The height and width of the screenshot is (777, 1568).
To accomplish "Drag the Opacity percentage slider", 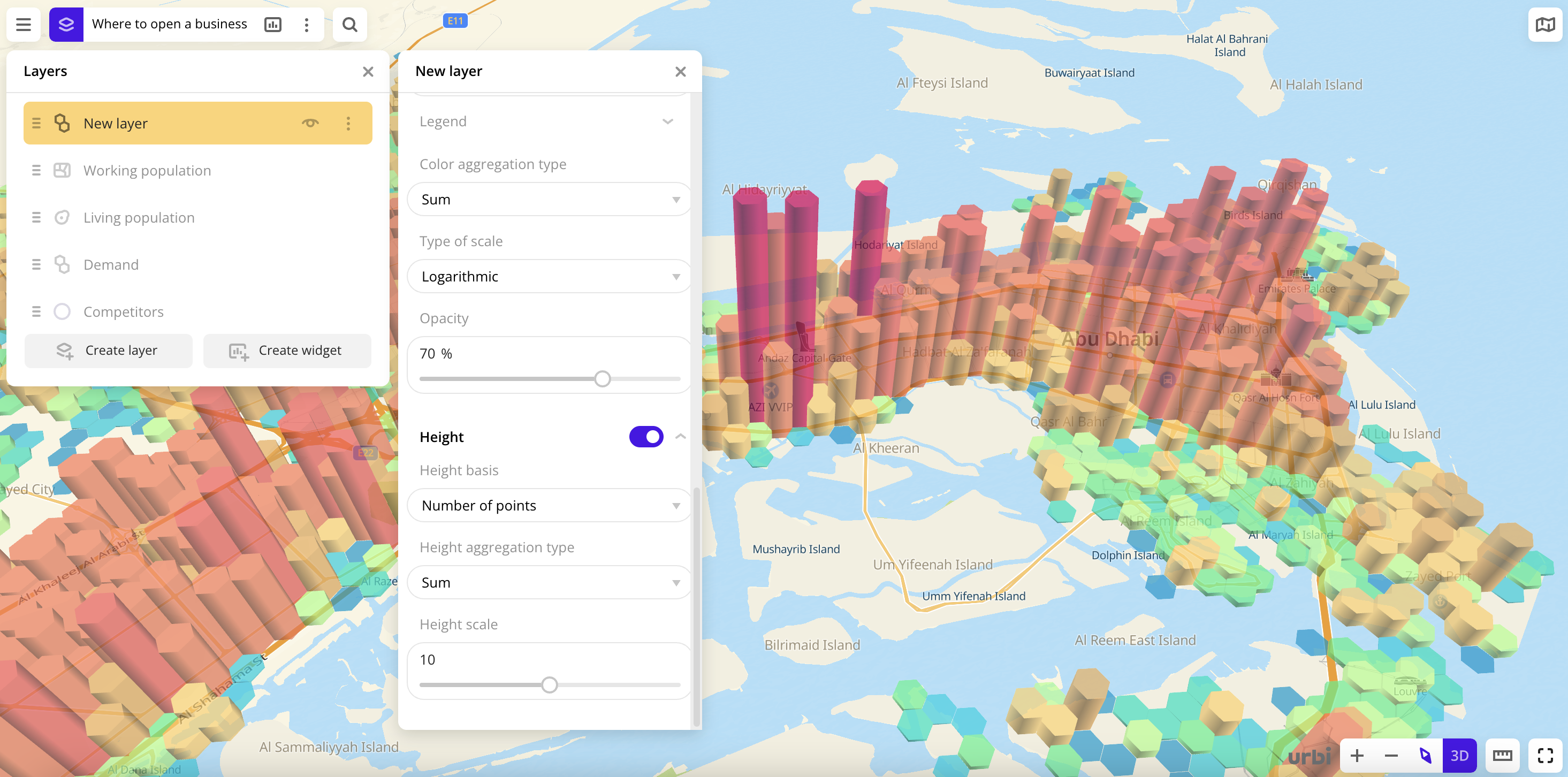I will (x=602, y=378).
